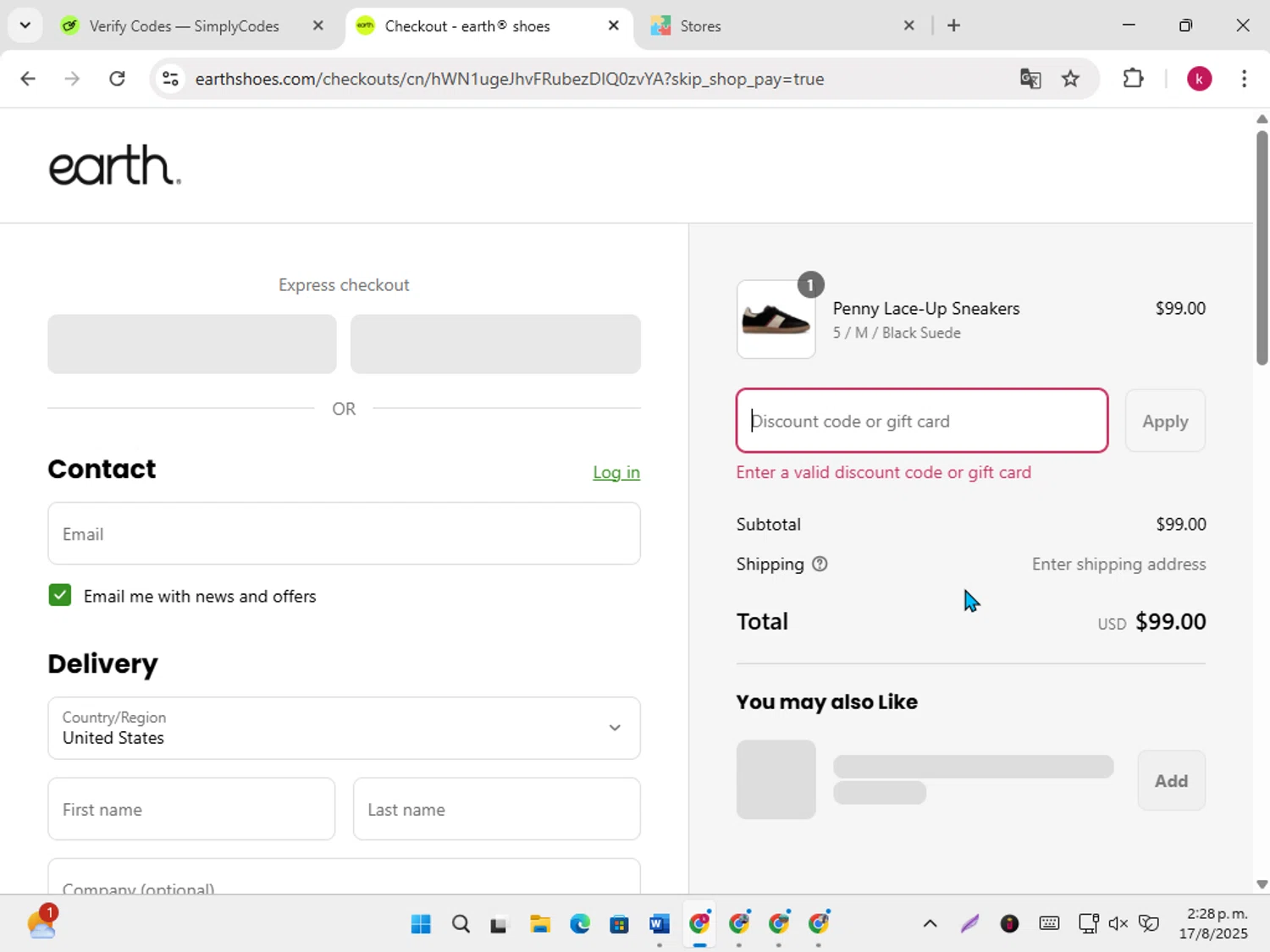This screenshot has height=952, width=1270.
Task: Add the recommended item to cart
Action: (1171, 780)
